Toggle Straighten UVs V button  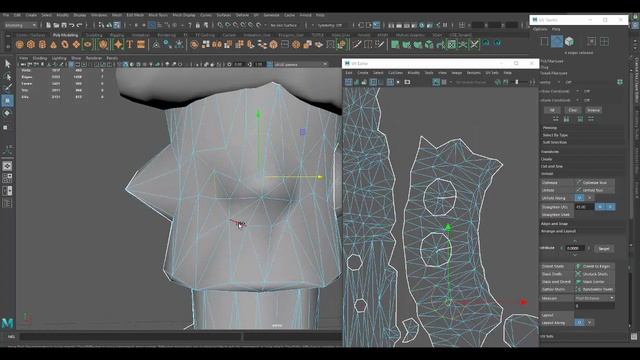610,207
